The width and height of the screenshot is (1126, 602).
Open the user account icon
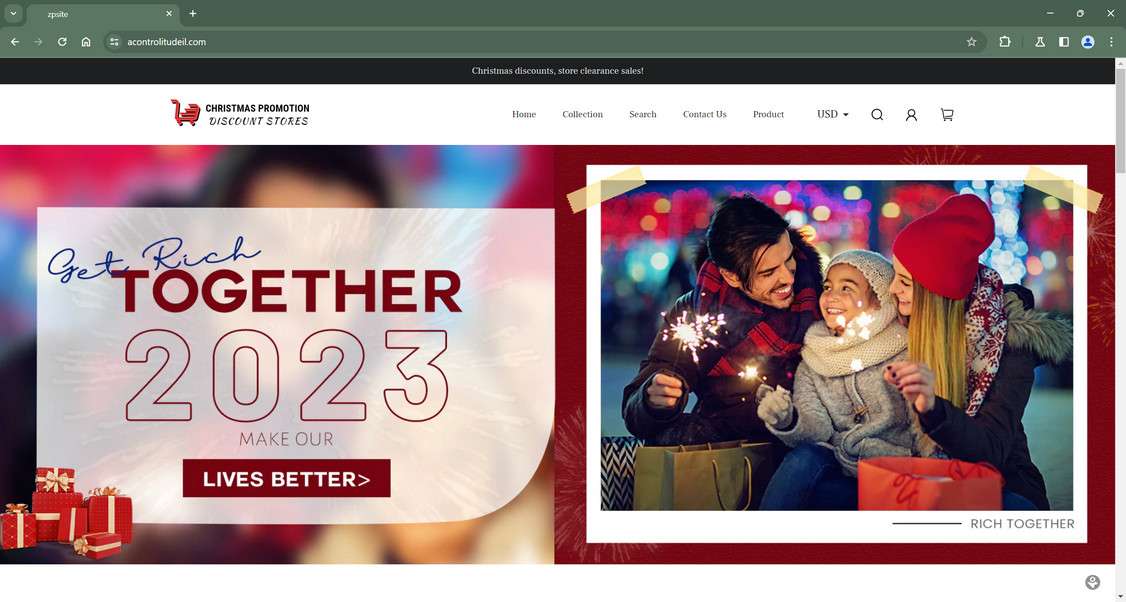coord(911,115)
